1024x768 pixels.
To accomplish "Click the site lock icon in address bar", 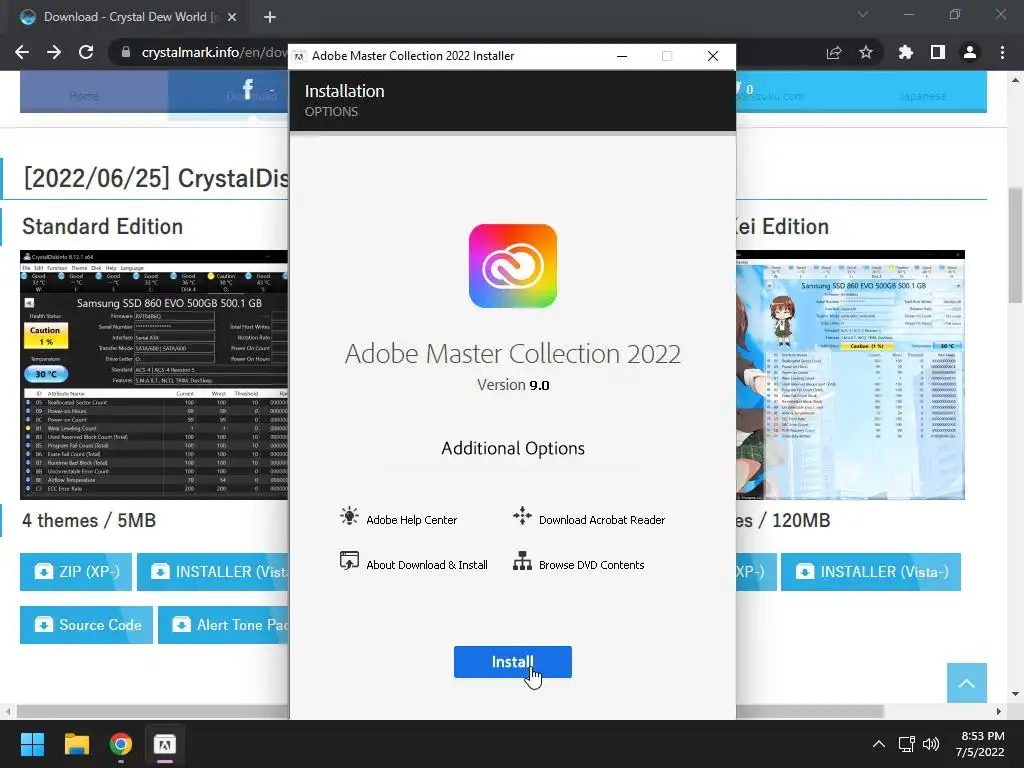I will click(125, 52).
